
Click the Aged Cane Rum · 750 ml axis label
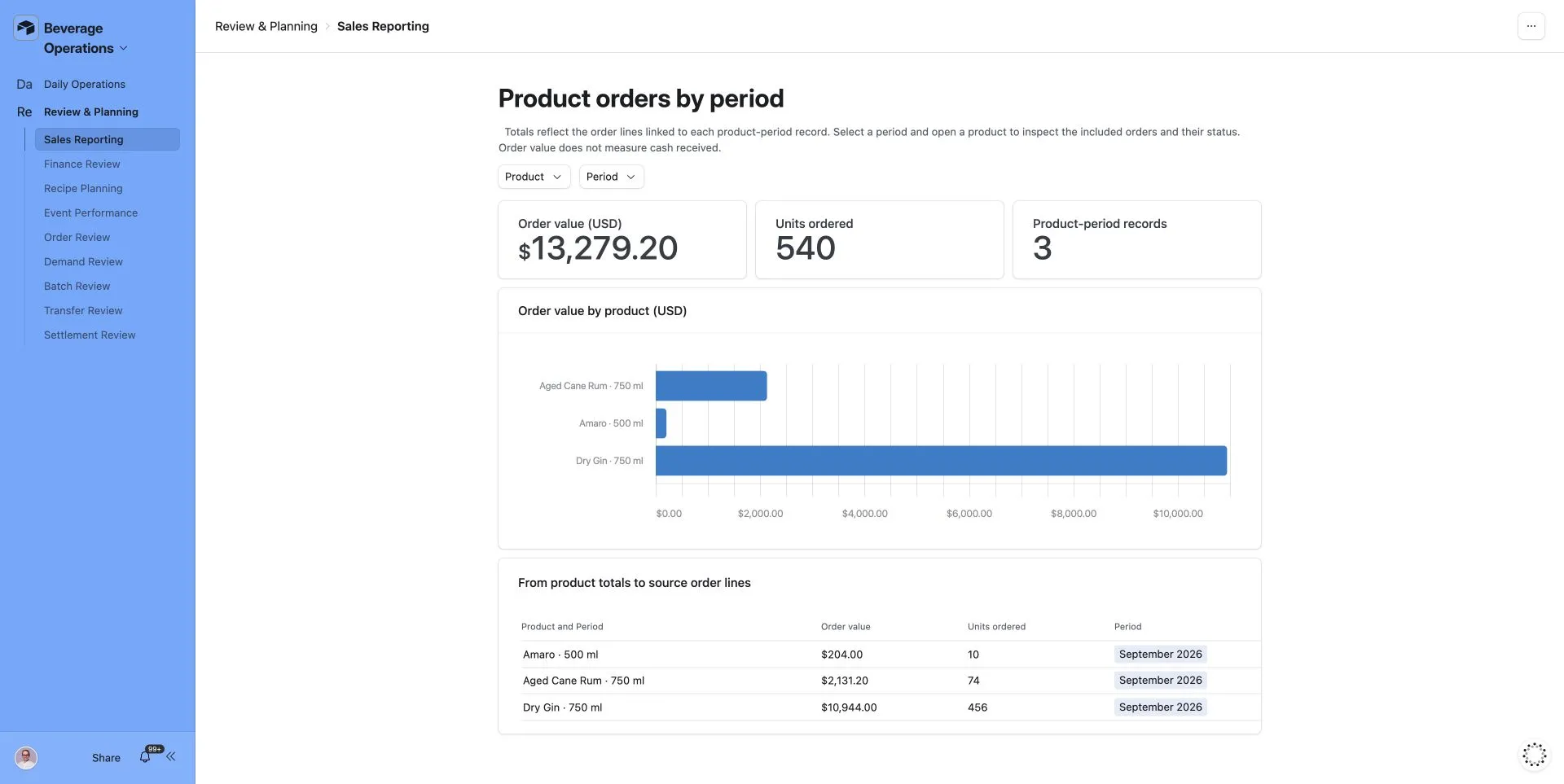(x=591, y=386)
